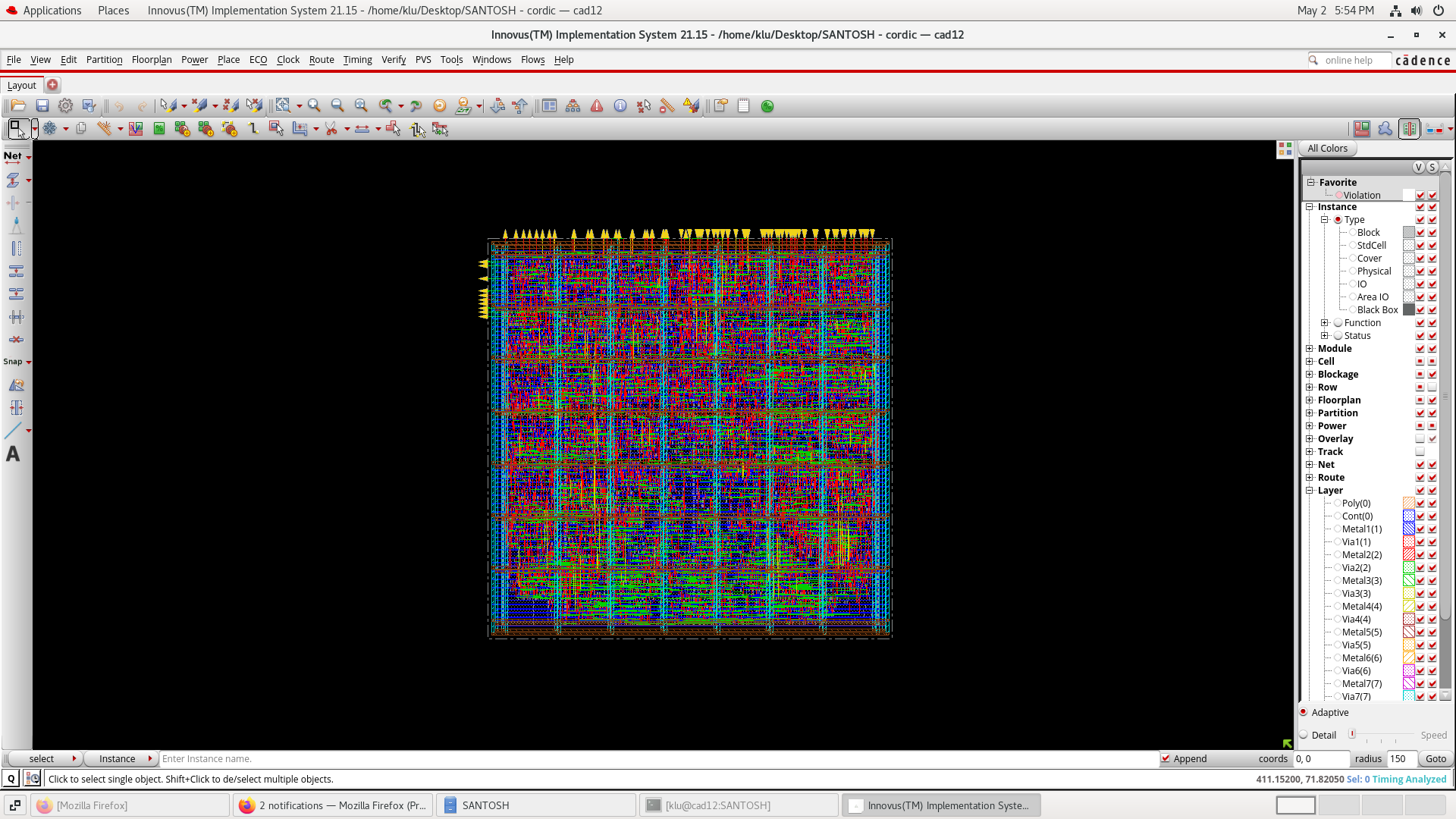Viewport: 1456px width, 819px height.
Task: Uncheck visibility for Metal1(1) layer
Action: (x=1420, y=529)
